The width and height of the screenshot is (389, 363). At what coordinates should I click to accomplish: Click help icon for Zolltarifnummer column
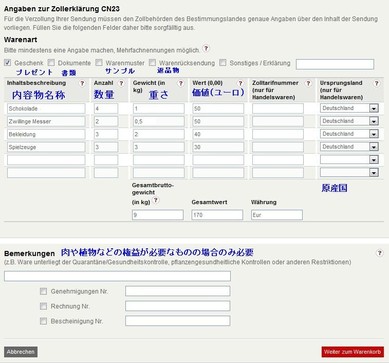[308, 83]
